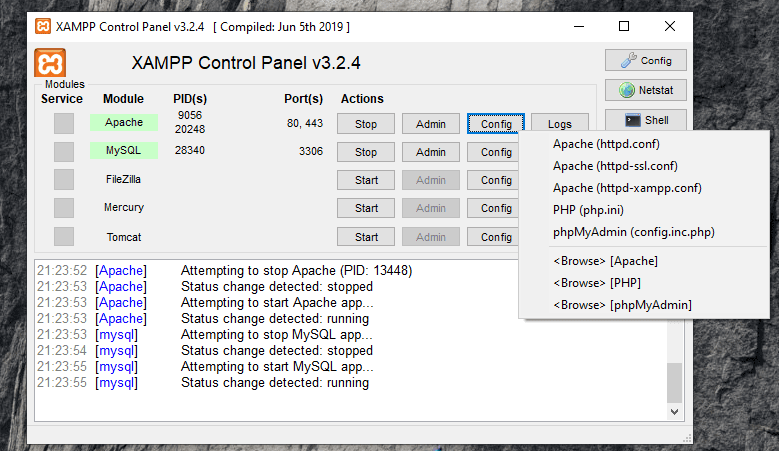Screen dimensions: 779x451
Task: Click the PID(s) column header
Action: 190,99
